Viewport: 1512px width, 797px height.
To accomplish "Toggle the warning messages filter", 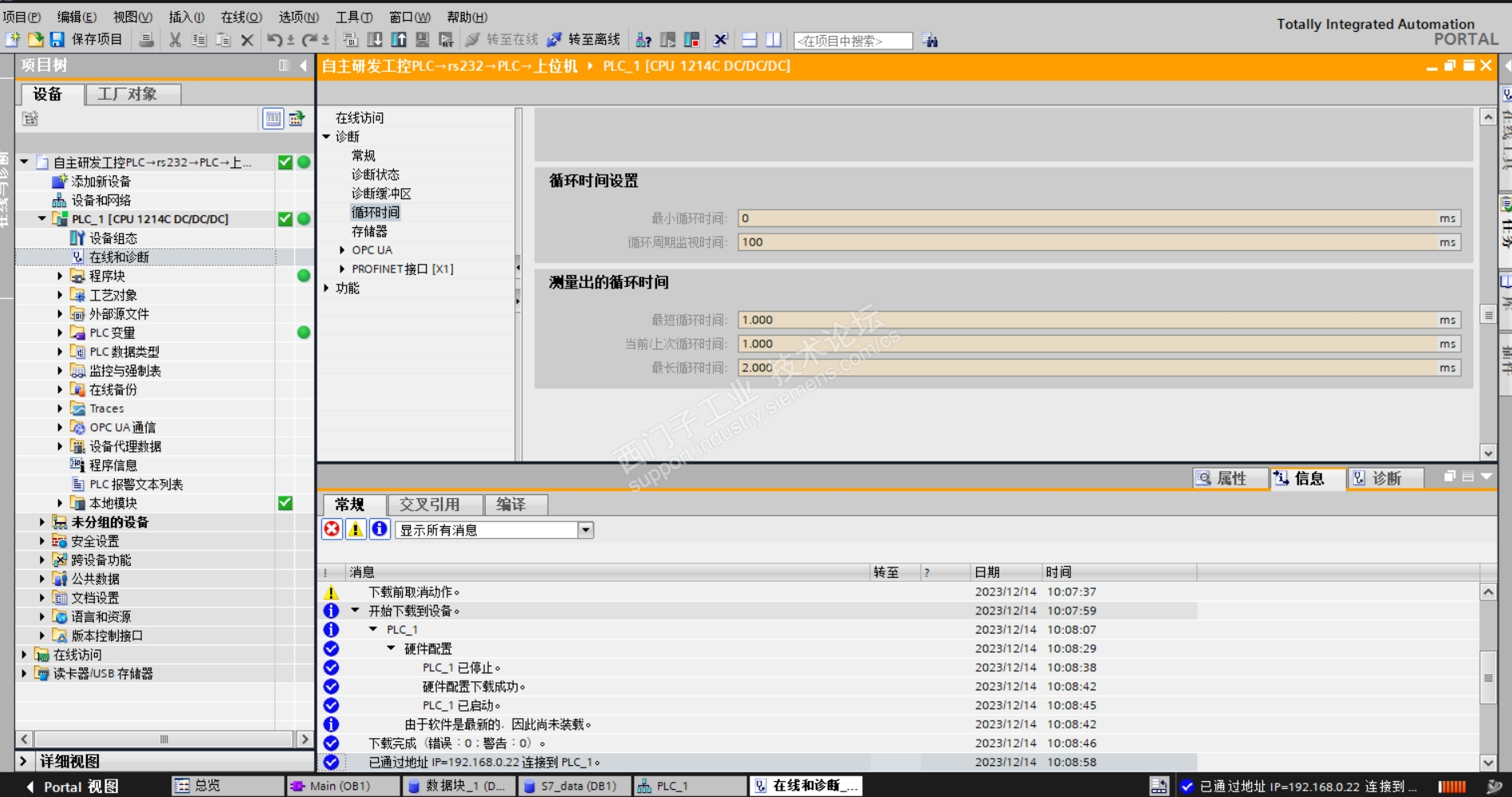I will tap(356, 529).
